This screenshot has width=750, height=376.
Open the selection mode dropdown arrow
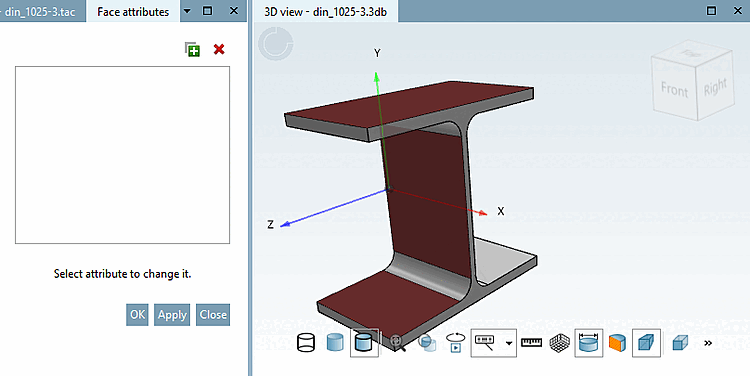point(509,343)
